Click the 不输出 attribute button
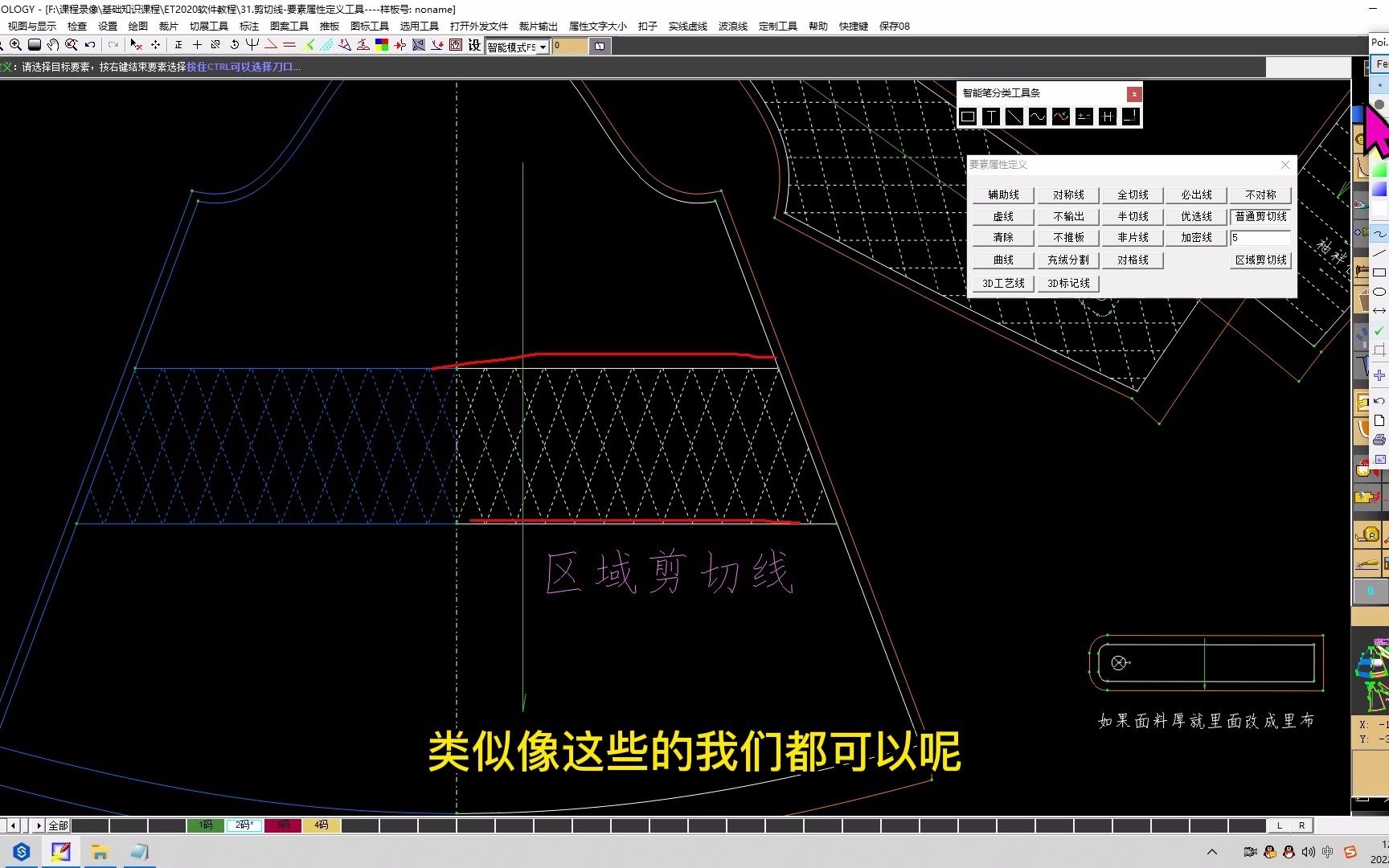The height and width of the screenshot is (868, 1389). tap(1068, 217)
